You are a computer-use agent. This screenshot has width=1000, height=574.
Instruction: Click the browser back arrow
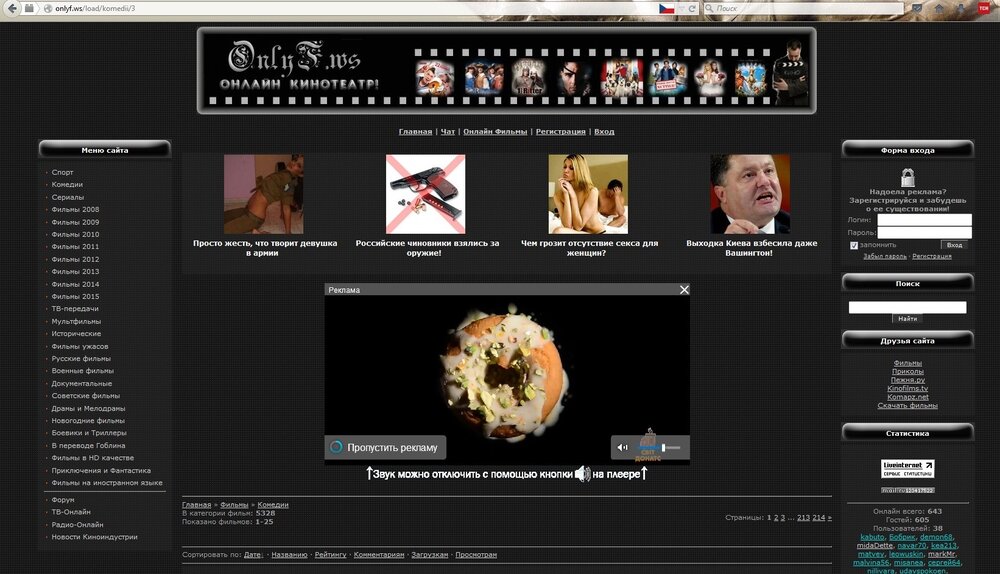(x=10, y=8)
